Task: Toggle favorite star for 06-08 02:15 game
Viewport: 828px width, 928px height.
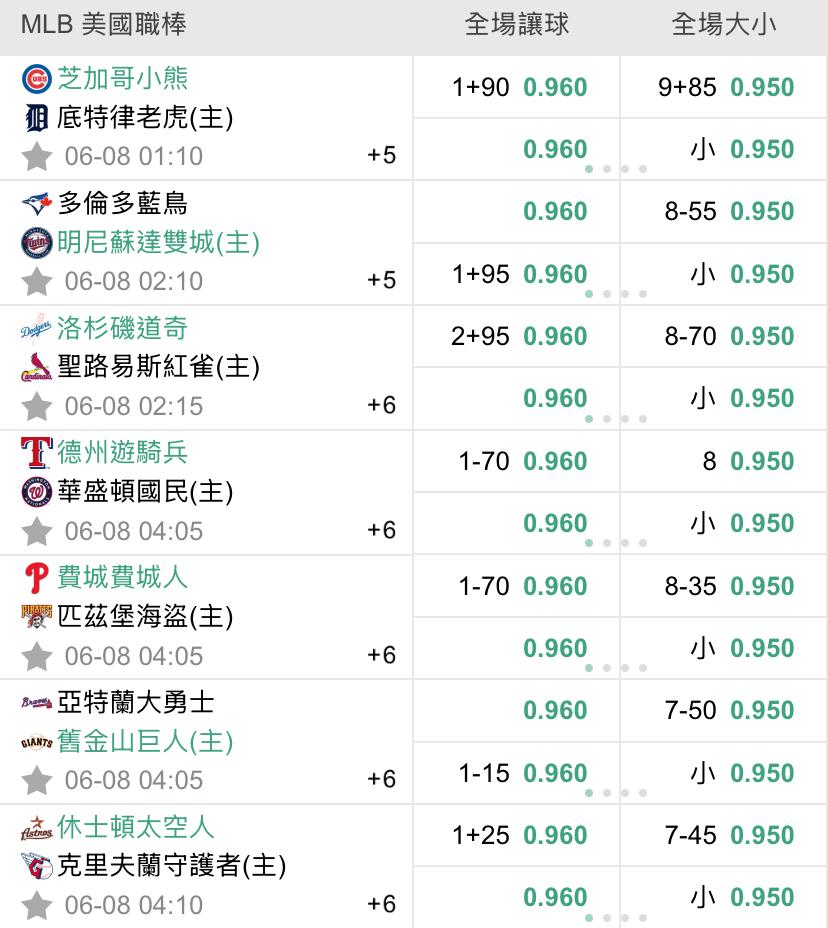Action: click(37, 406)
